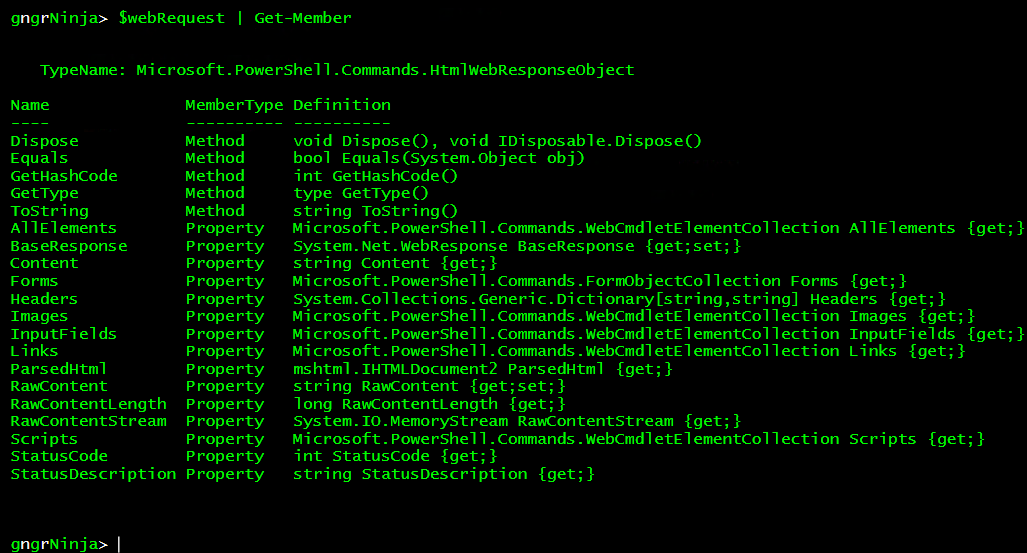
Task: Click the Forms property name
Action: coord(34,281)
